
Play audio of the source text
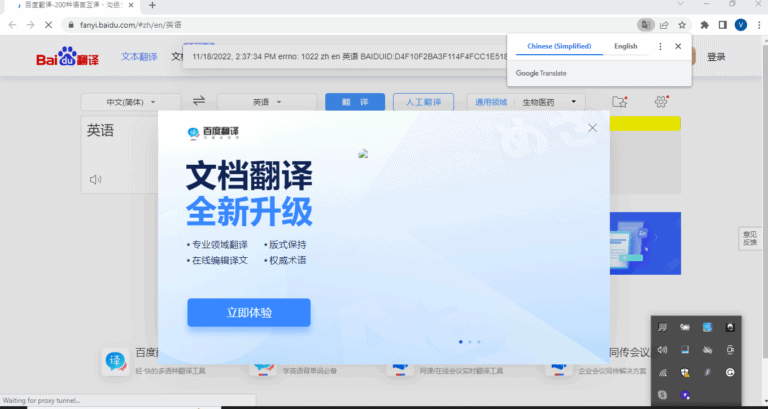tap(96, 180)
